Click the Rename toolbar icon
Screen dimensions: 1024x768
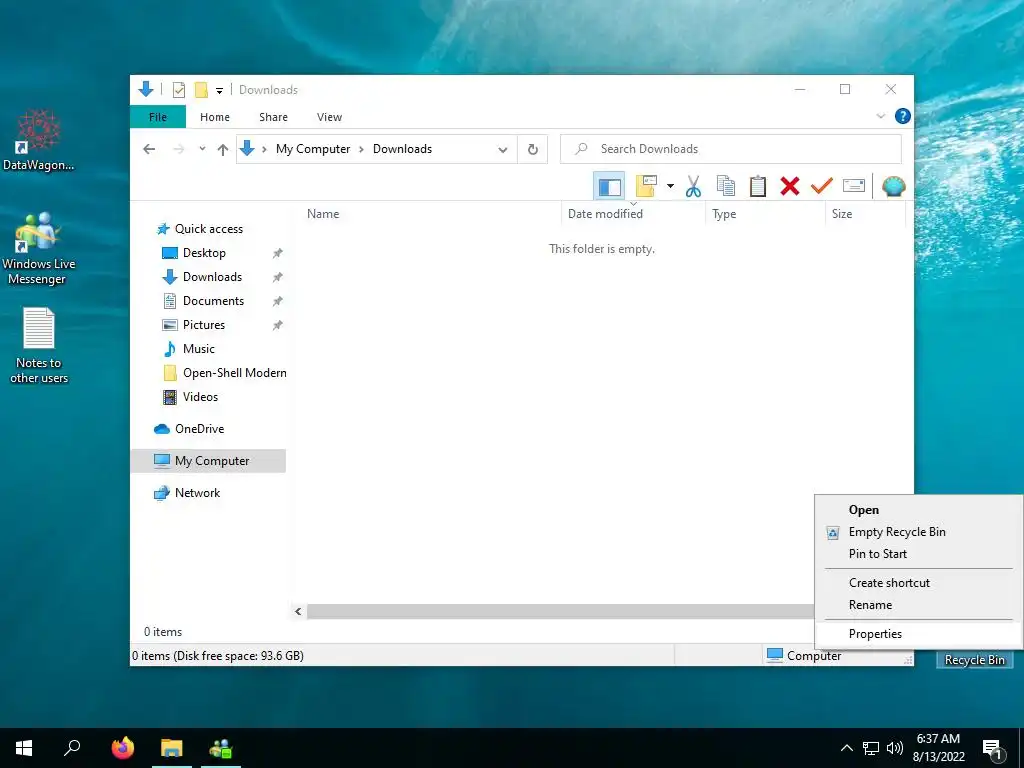point(854,187)
